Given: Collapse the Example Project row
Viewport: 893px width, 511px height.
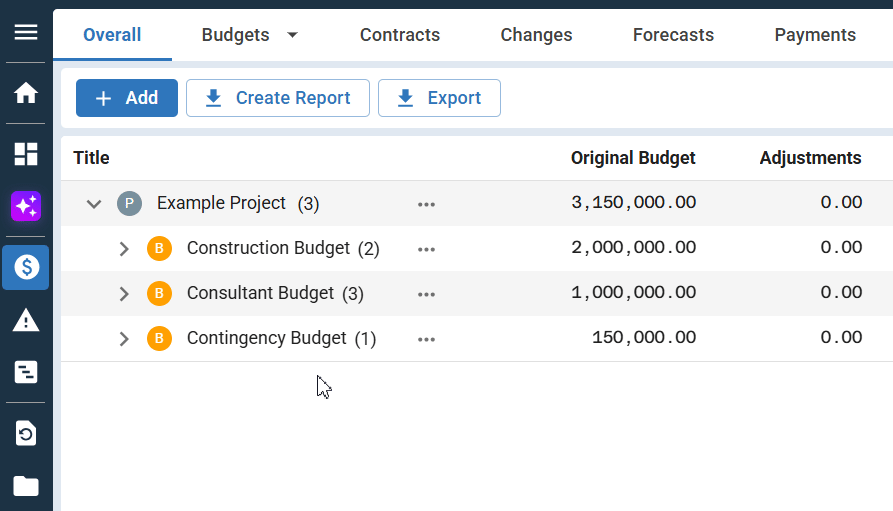Looking at the screenshot, I should tap(94, 204).
